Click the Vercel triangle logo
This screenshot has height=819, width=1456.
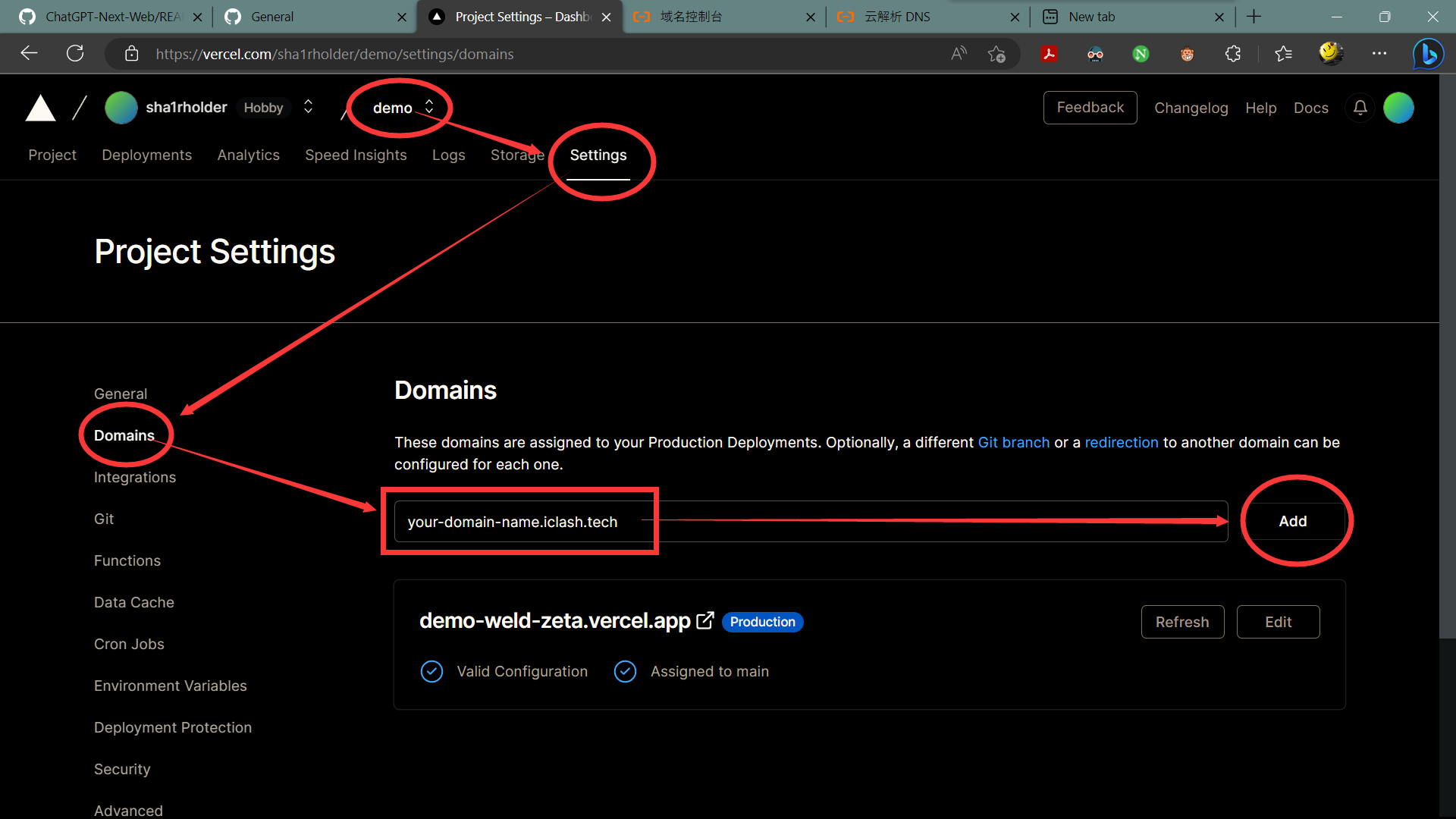(40, 108)
